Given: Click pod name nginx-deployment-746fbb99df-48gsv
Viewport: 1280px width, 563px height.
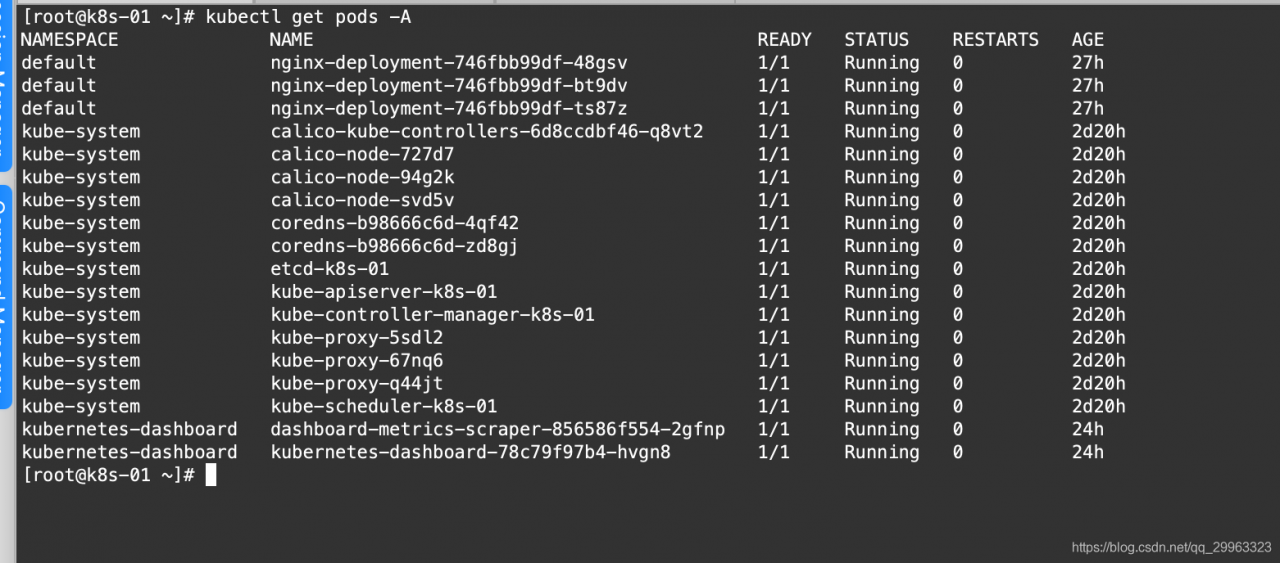Looking at the screenshot, I should click(x=449, y=63).
